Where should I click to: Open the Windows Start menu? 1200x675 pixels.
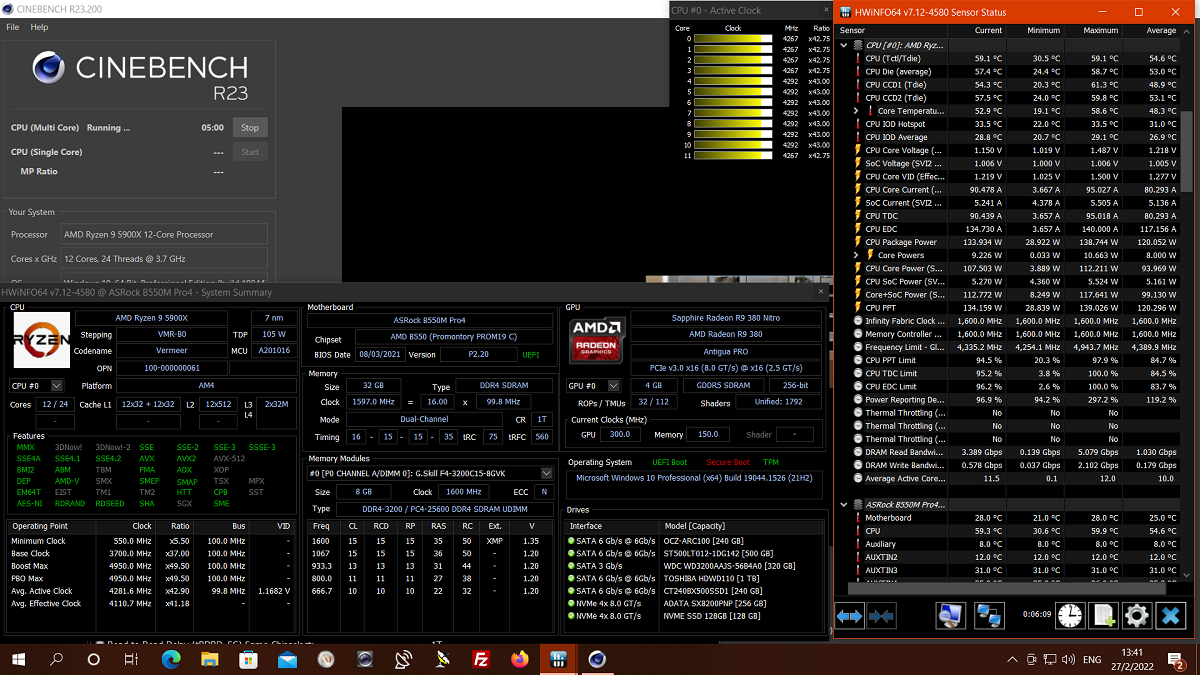[x=19, y=659]
